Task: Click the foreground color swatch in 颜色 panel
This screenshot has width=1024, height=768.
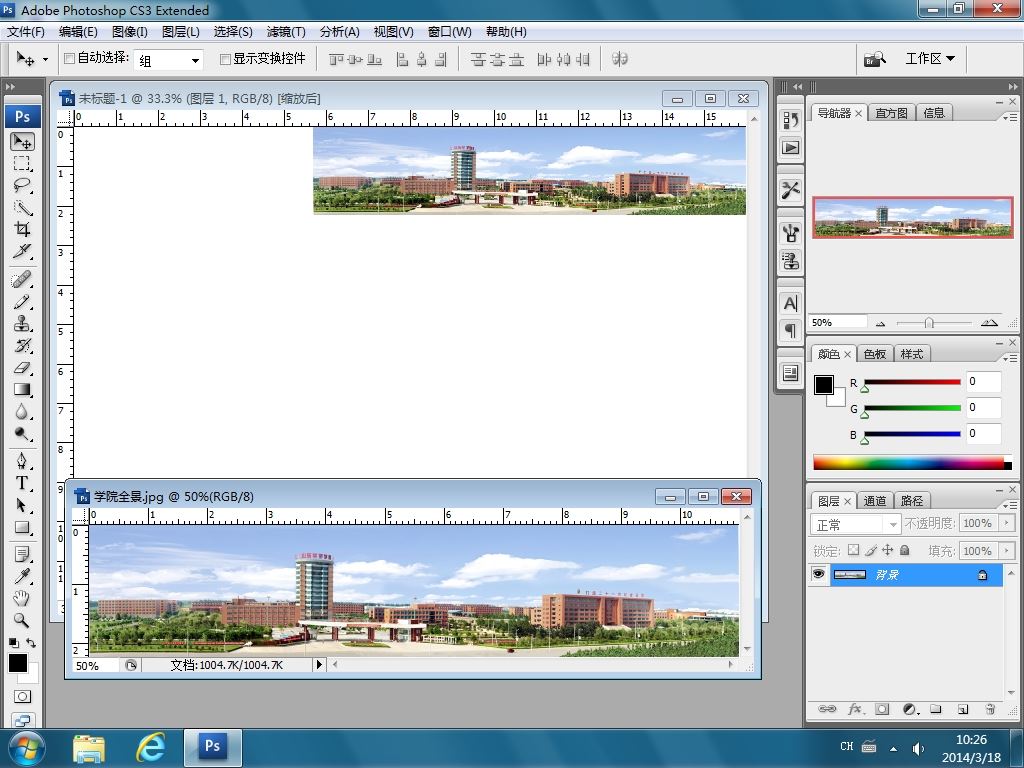Action: (824, 385)
